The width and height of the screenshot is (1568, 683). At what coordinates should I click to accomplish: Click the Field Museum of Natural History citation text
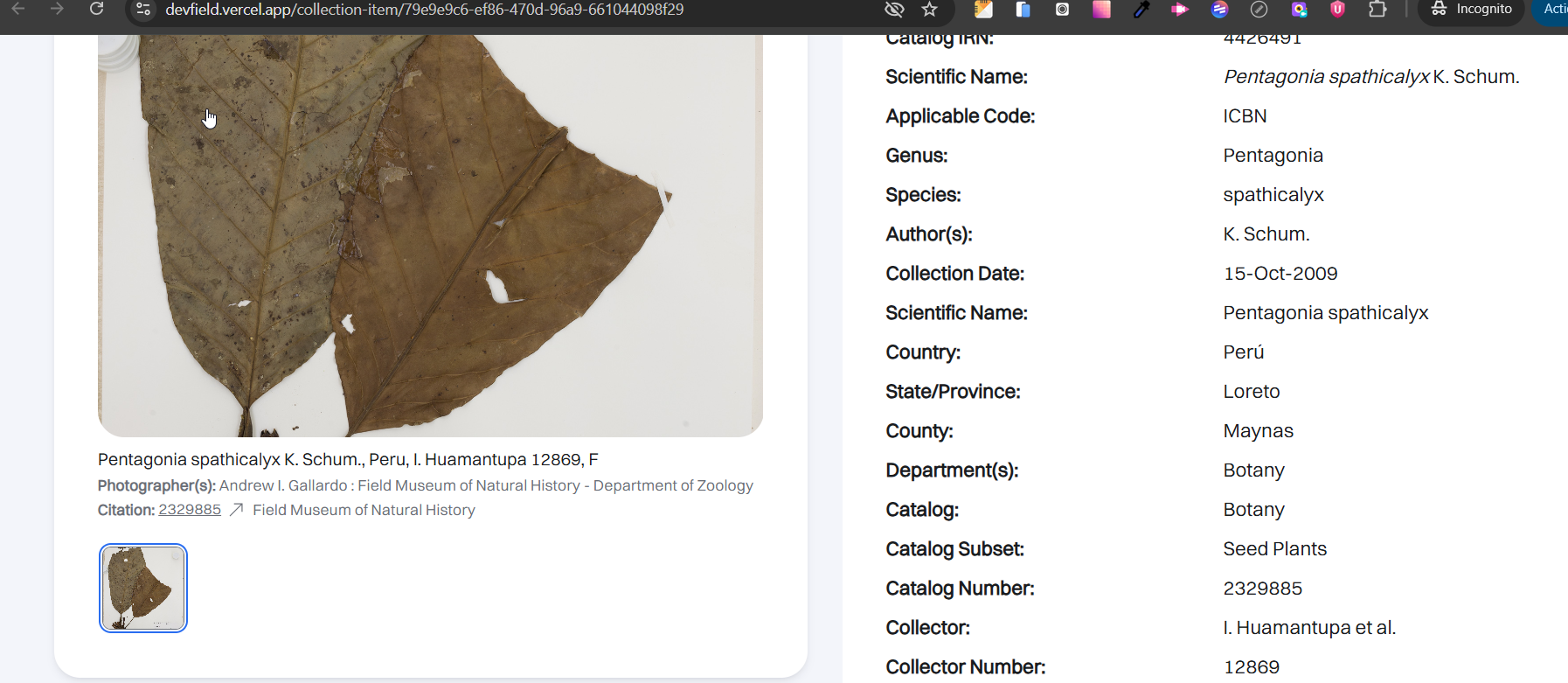click(x=364, y=510)
